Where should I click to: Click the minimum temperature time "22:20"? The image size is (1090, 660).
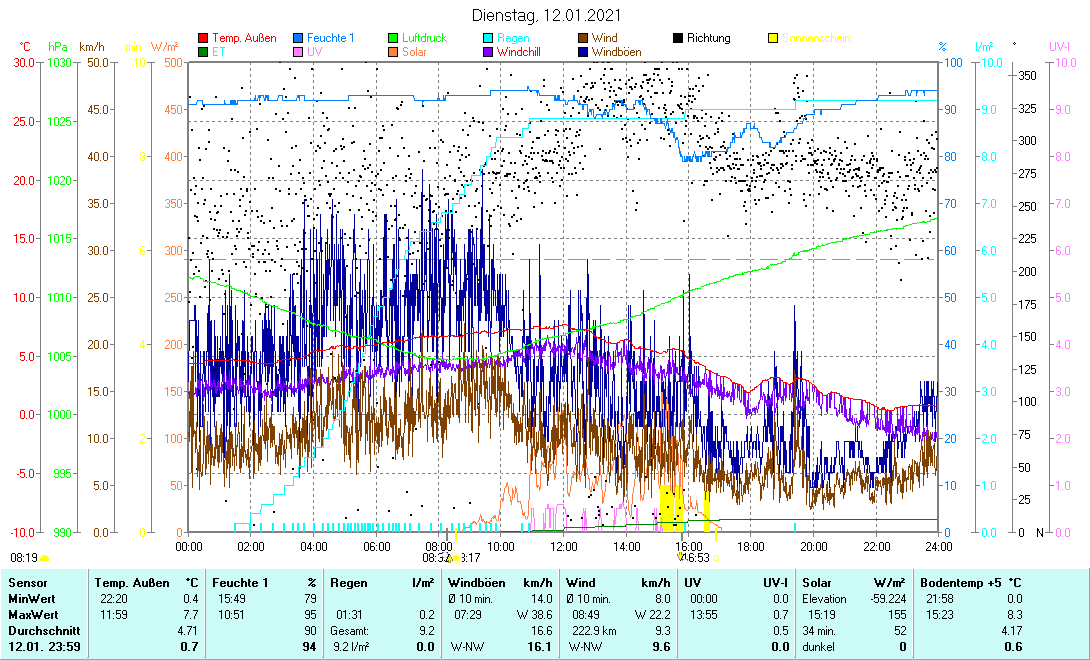[x=113, y=599]
